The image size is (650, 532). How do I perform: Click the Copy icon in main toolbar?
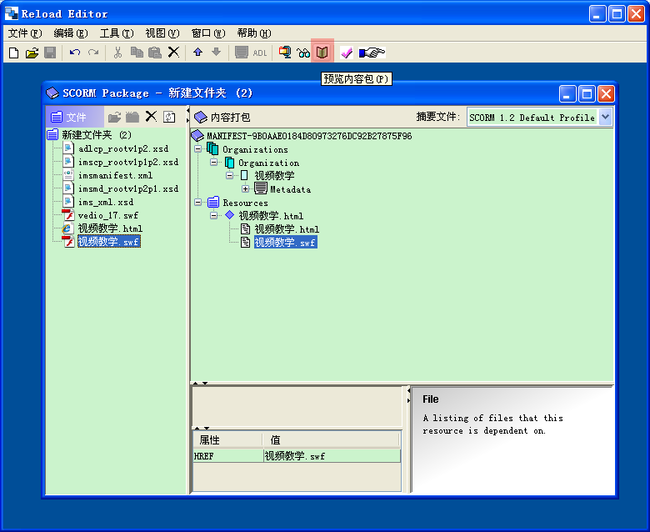coord(137,53)
